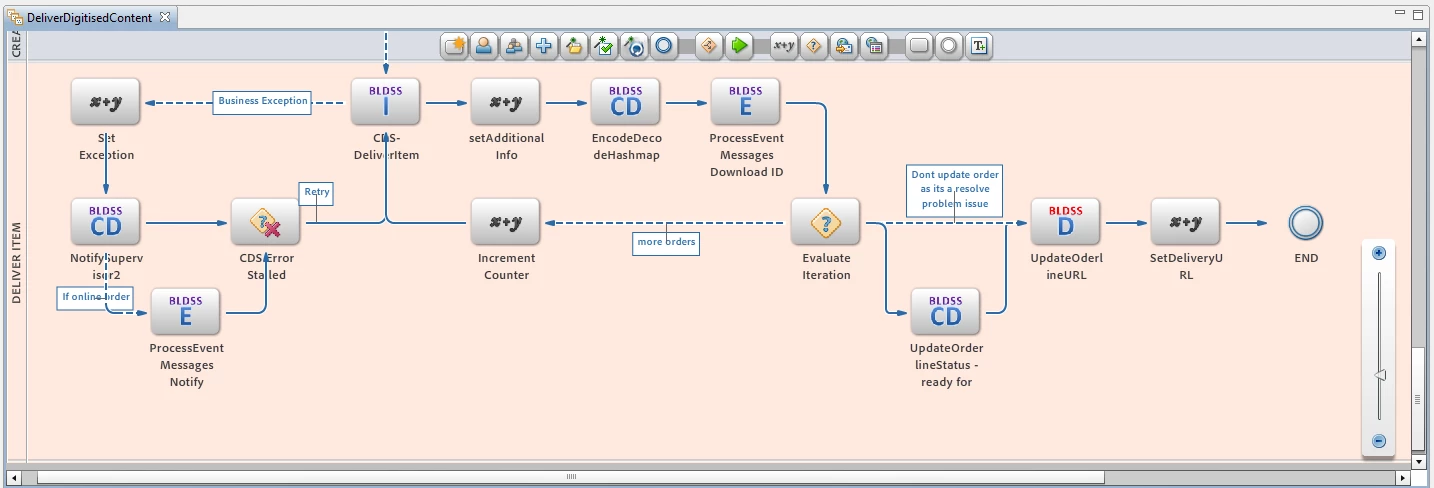1434x488 pixels.
Task: Select the rounded rectangle shape tool
Action: tap(919, 46)
